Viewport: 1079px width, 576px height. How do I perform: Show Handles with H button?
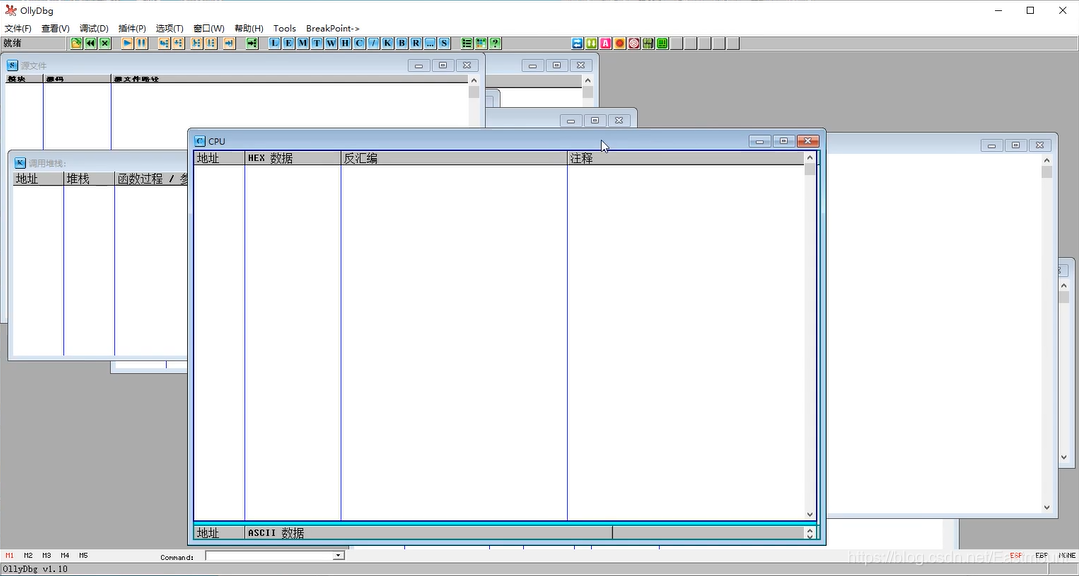tap(345, 43)
